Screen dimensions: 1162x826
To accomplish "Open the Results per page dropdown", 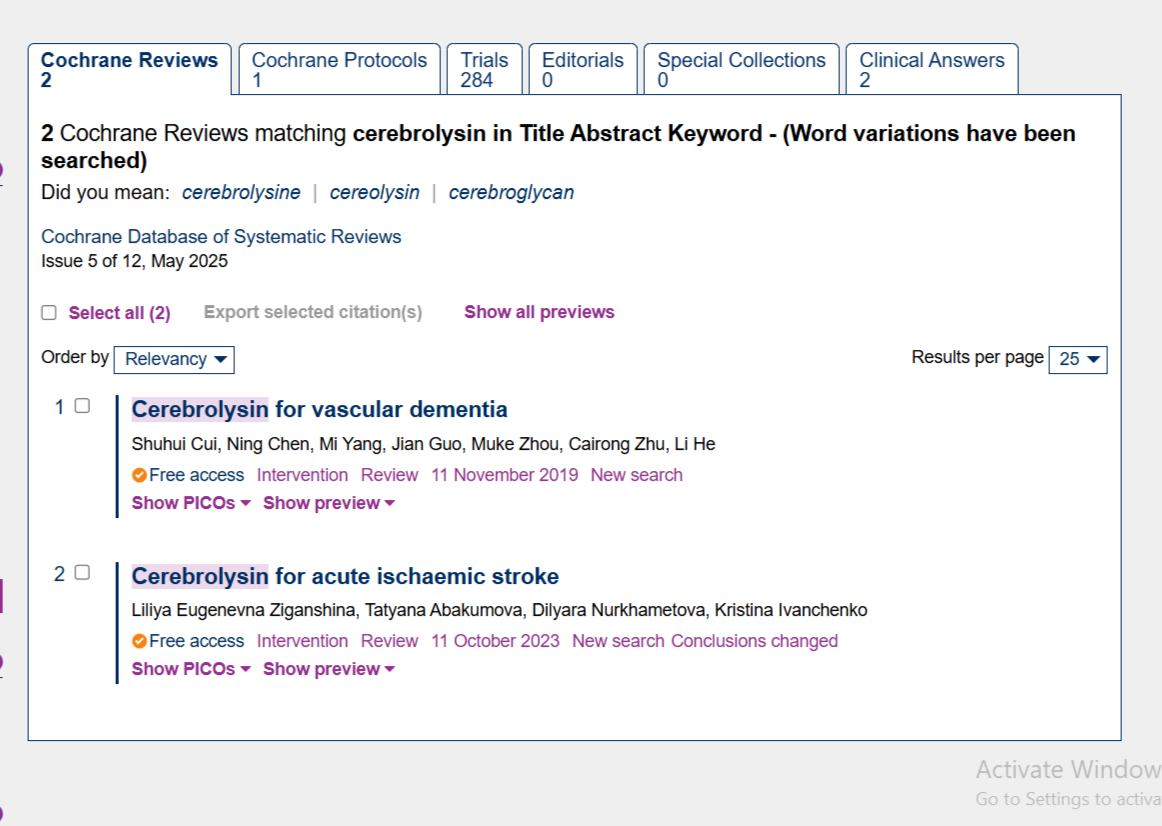I will [1078, 359].
